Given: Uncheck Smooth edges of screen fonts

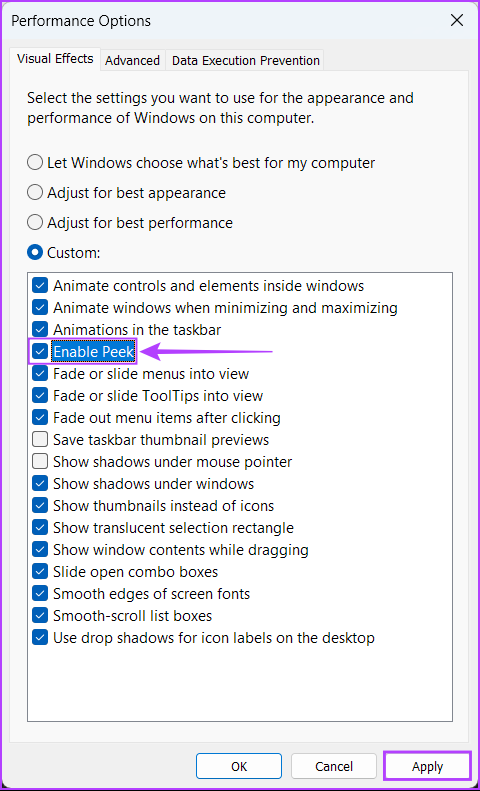Looking at the screenshot, I should coord(40,593).
